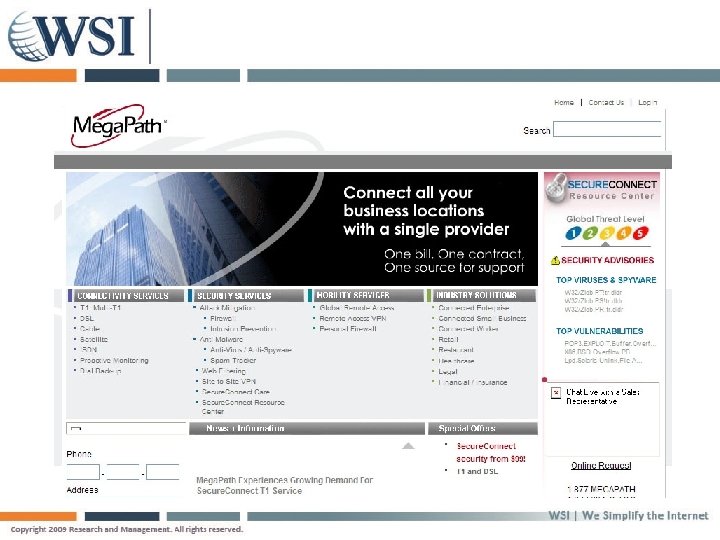Viewport: 720px width, 540px height.
Task: Open the Satellite connectivity link
Action: pos(94,339)
